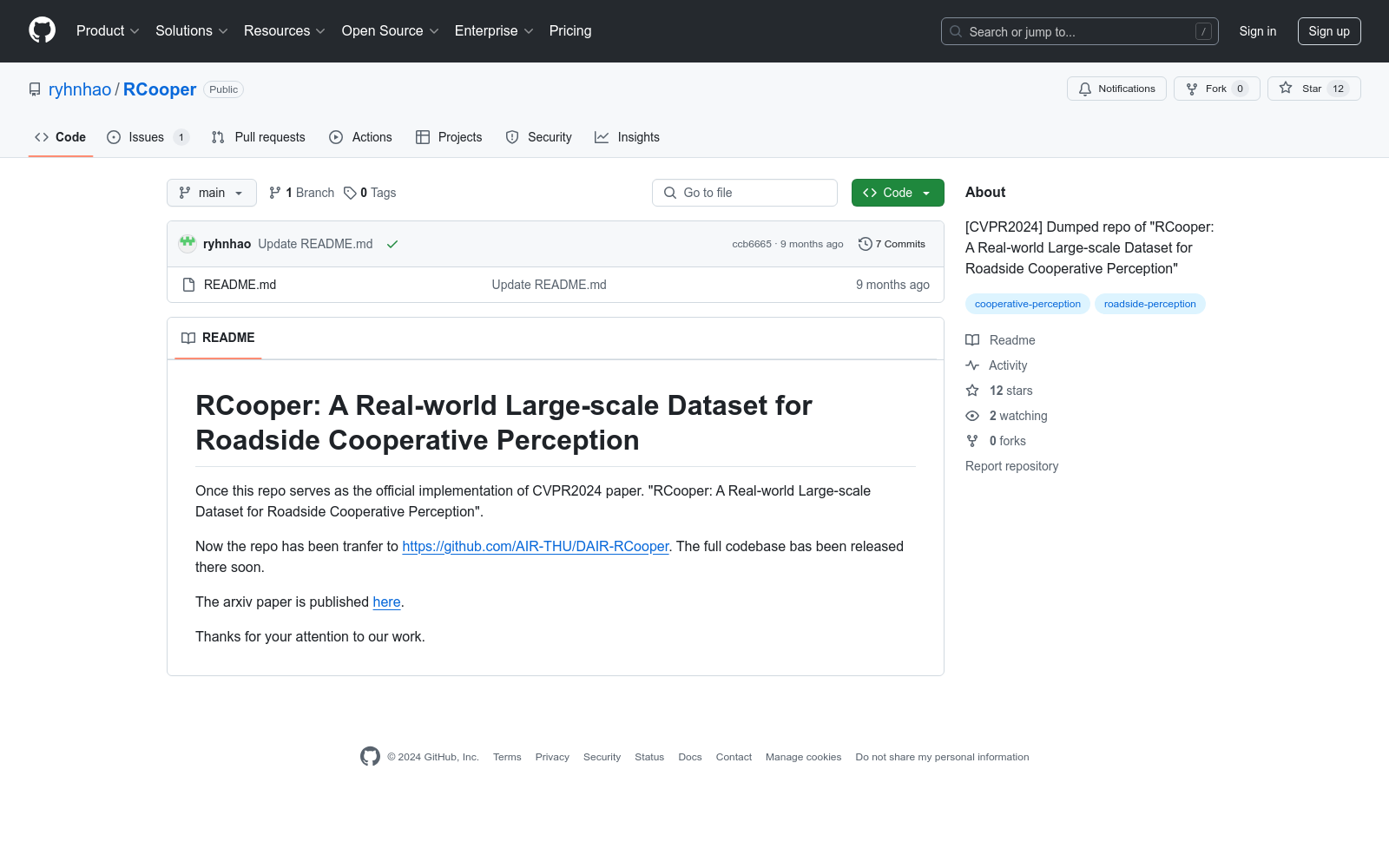Select the cooperative-perception topic tag
The height and width of the screenshot is (868, 1389).
click(1028, 304)
